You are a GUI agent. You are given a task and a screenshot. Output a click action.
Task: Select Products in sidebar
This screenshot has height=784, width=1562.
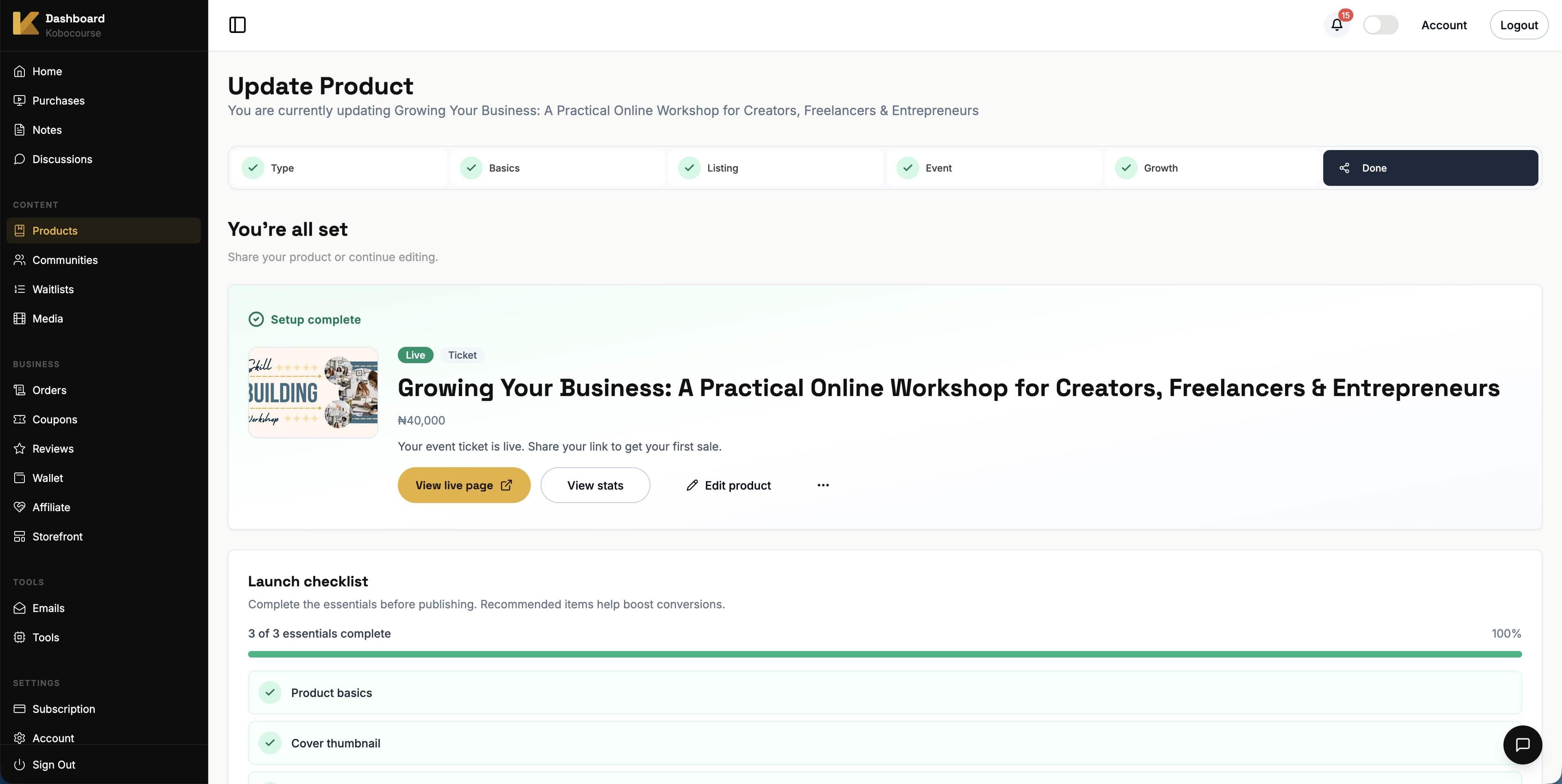tap(104, 231)
